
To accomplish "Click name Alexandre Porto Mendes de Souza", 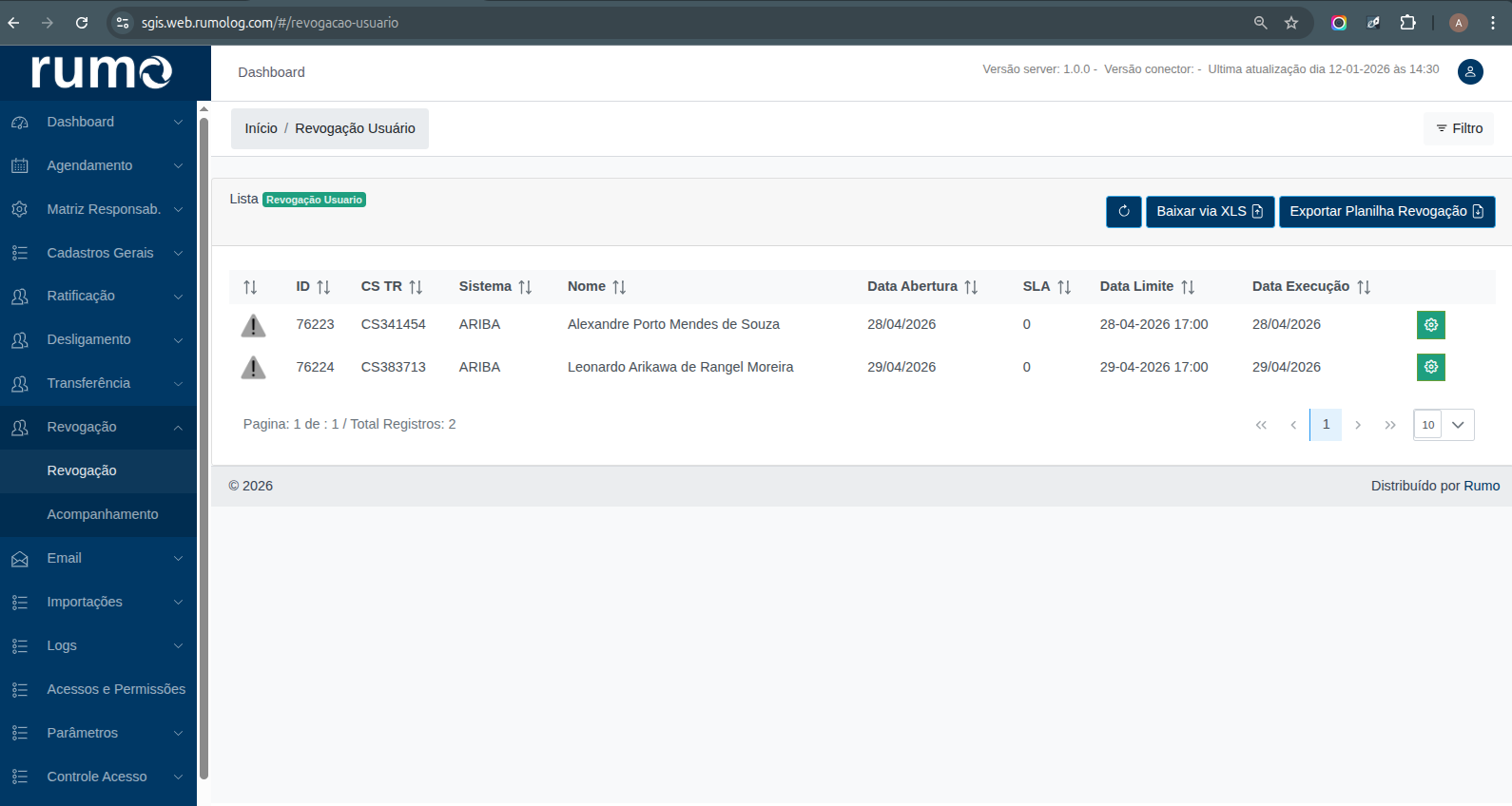I will click(x=673, y=324).
